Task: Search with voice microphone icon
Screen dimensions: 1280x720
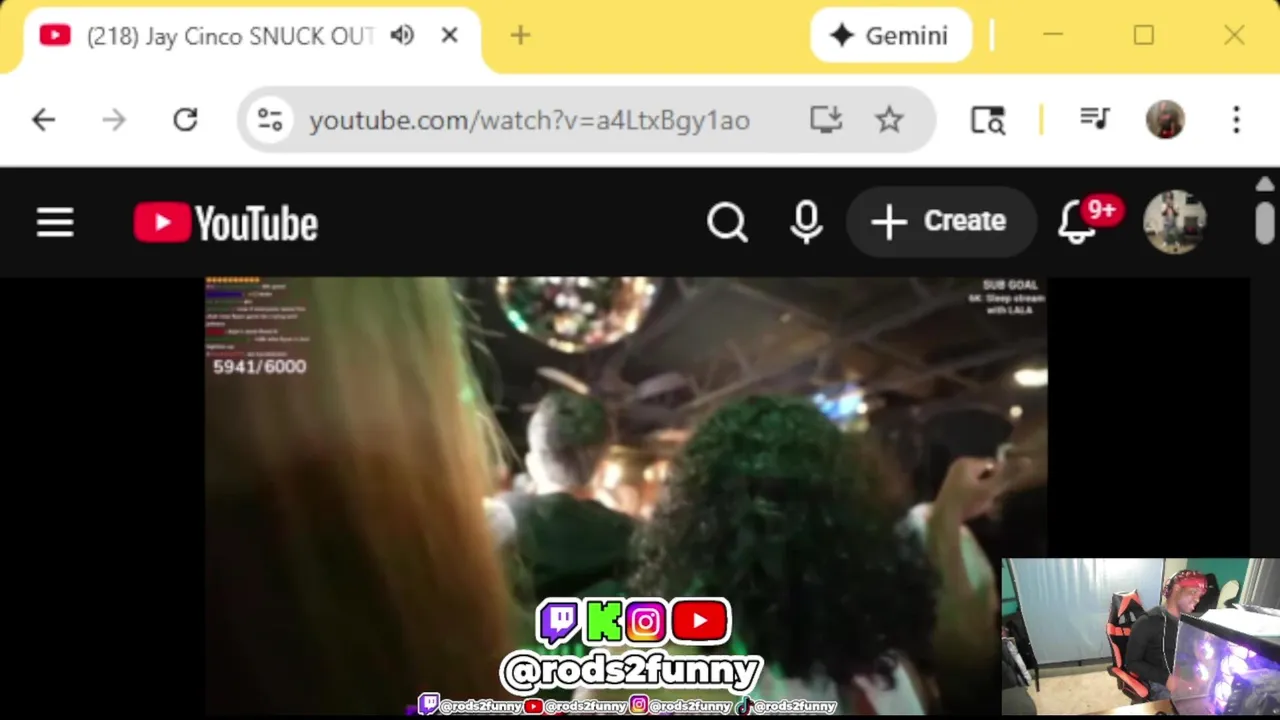Action: coord(806,222)
